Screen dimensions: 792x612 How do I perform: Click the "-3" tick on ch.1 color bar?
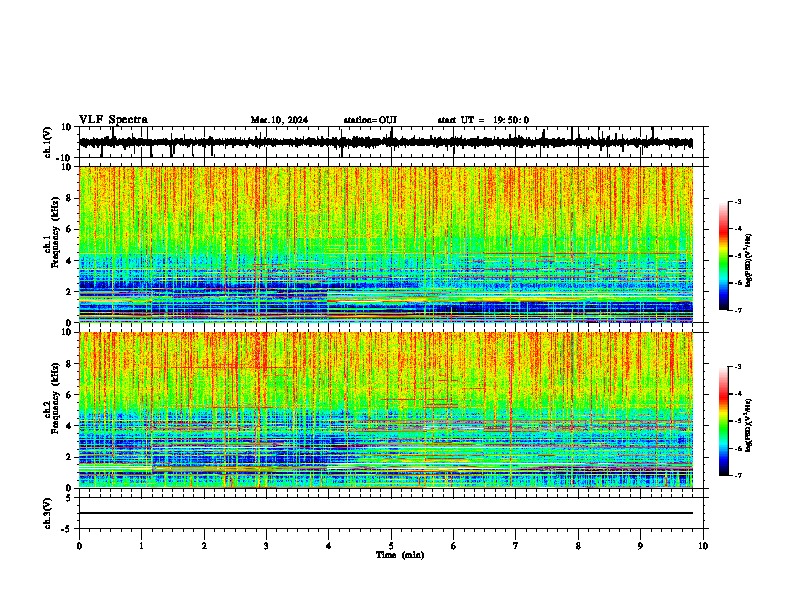pyautogui.click(x=738, y=201)
